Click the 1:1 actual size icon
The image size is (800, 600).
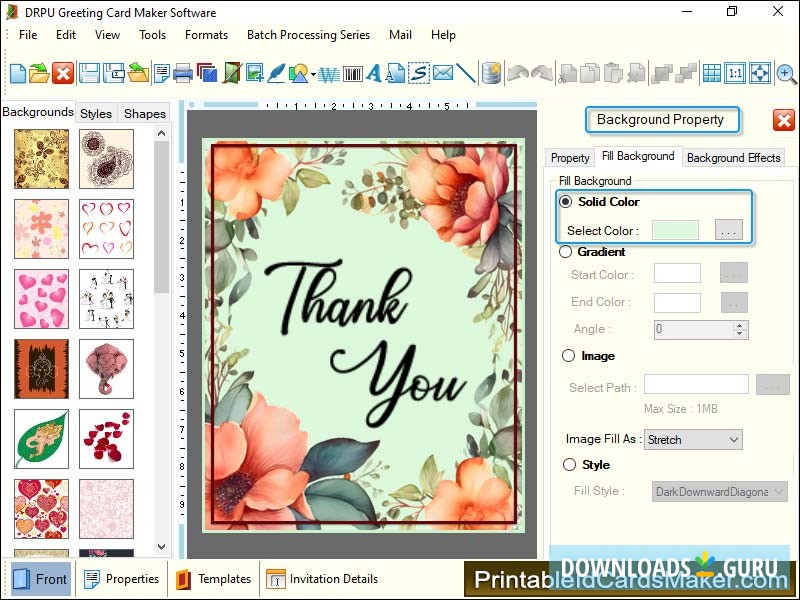[735, 73]
